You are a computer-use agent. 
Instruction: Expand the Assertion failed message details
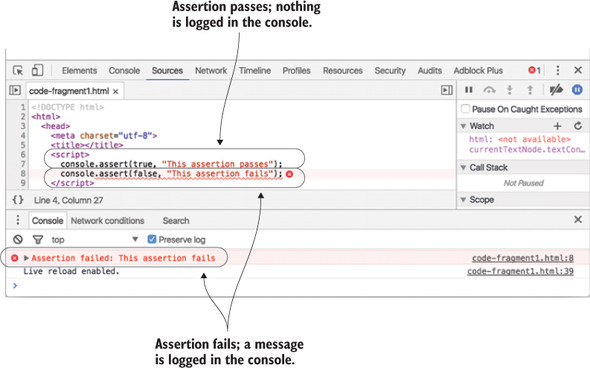coord(26,258)
